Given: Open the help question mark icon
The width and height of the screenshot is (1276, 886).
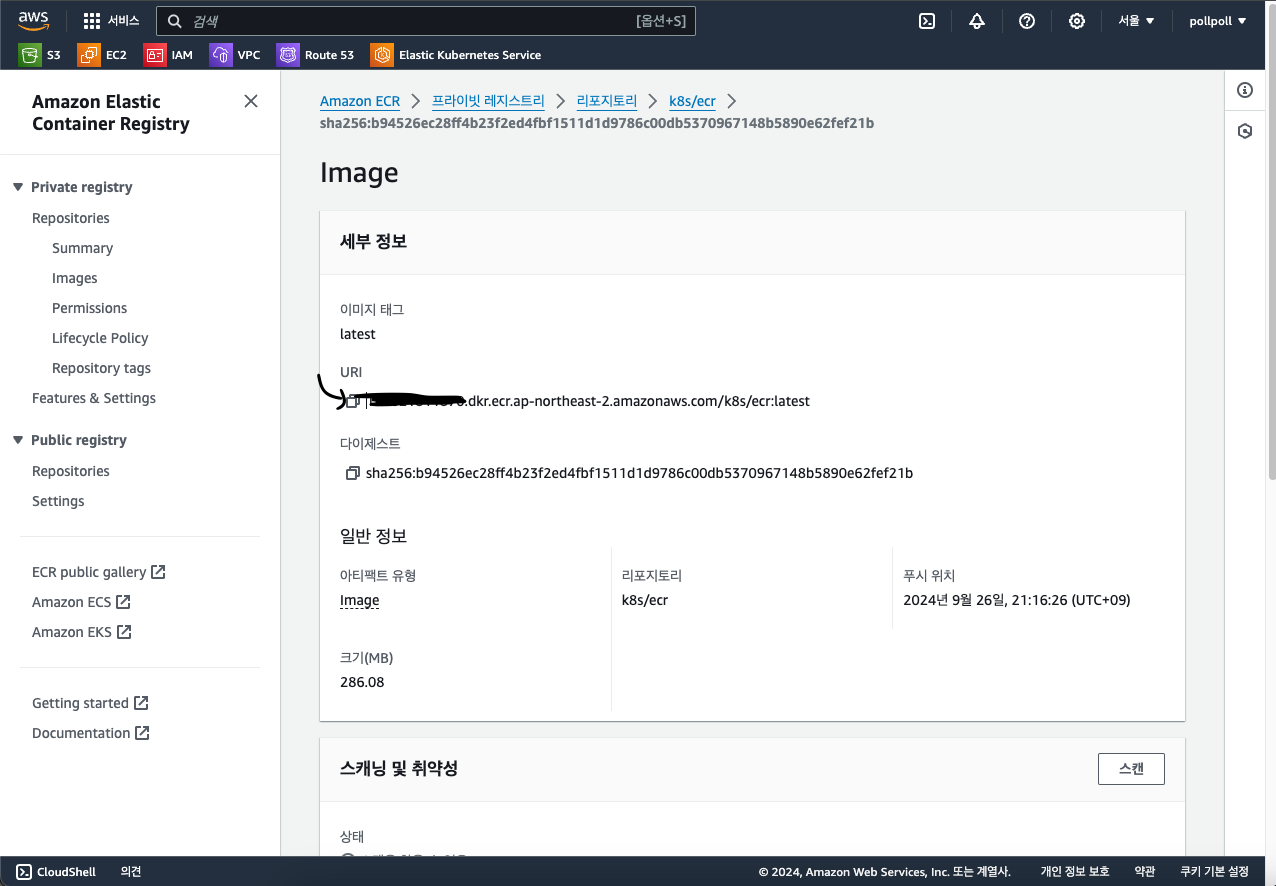Looking at the screenshot, I should tap(1027, 21).
